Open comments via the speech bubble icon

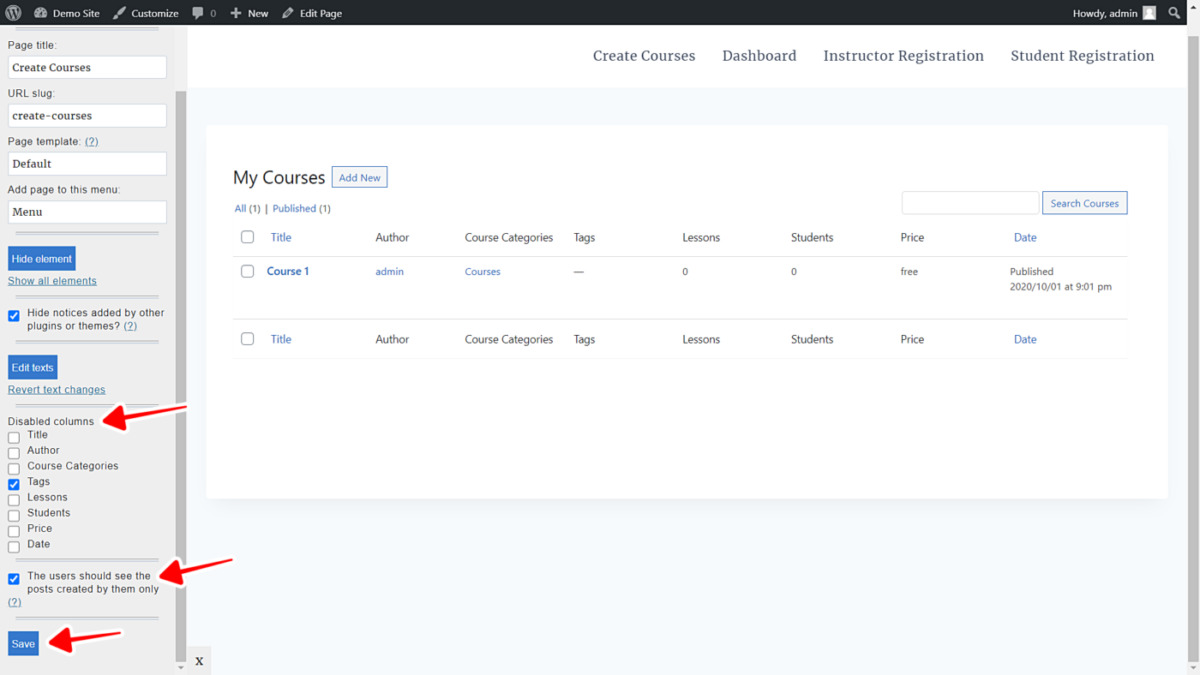199,13
